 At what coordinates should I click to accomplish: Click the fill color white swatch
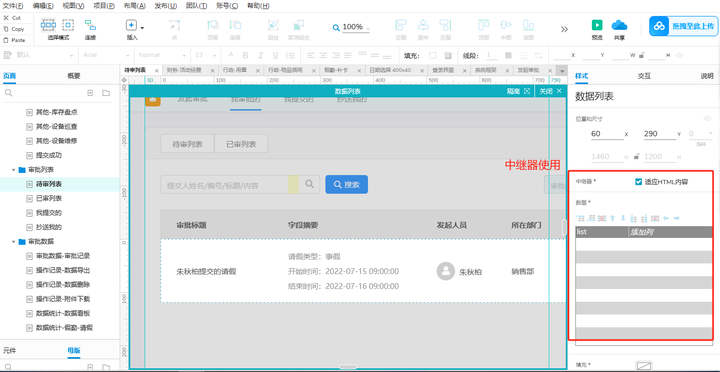coord(433,56)
